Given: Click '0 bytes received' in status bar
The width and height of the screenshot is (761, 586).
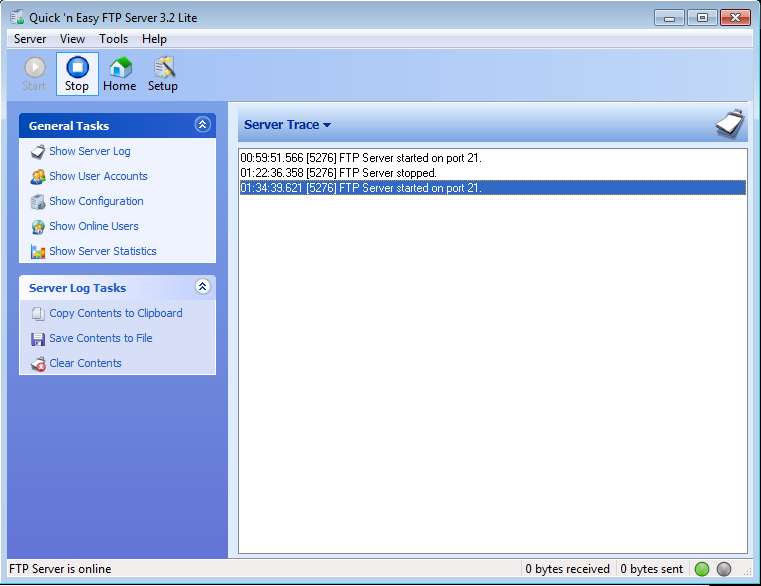Looking at the screenshot, I should click(567, 569).
